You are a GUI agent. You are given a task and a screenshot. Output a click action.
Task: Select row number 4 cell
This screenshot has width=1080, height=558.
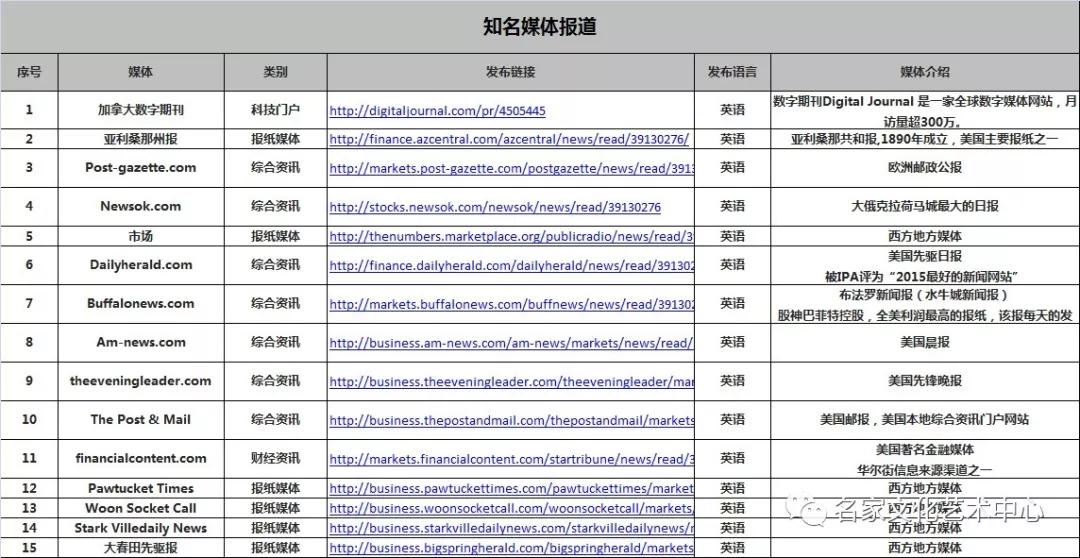coord(29,206)
